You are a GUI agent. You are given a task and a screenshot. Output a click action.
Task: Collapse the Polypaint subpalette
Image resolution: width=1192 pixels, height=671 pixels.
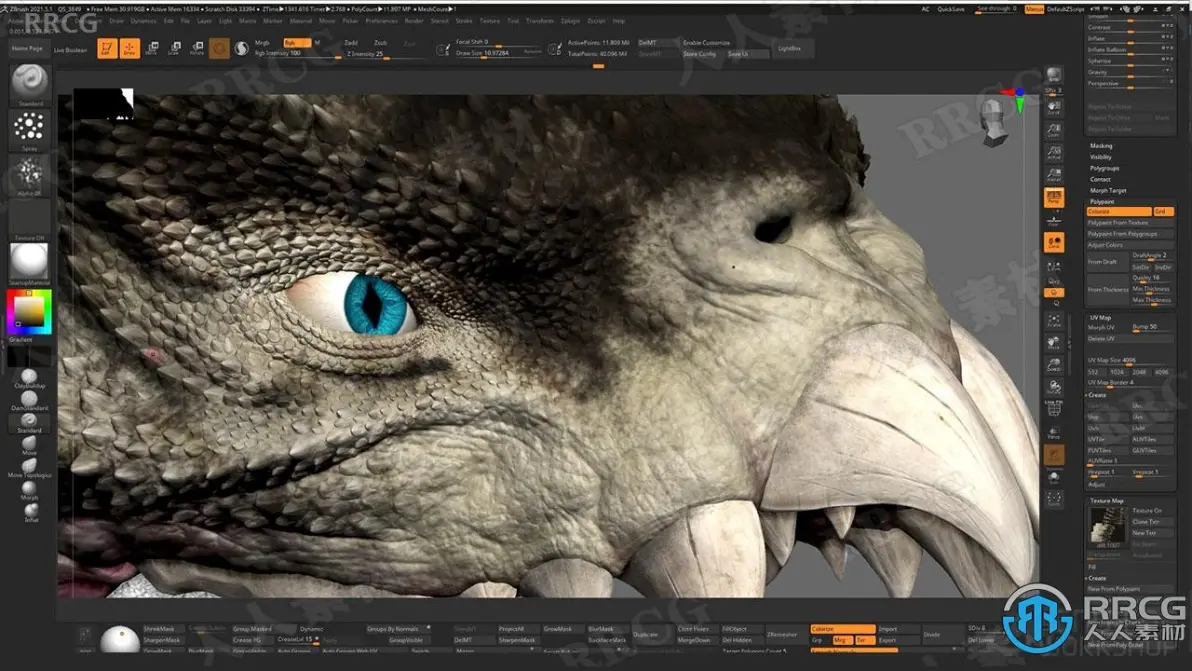1102,201
